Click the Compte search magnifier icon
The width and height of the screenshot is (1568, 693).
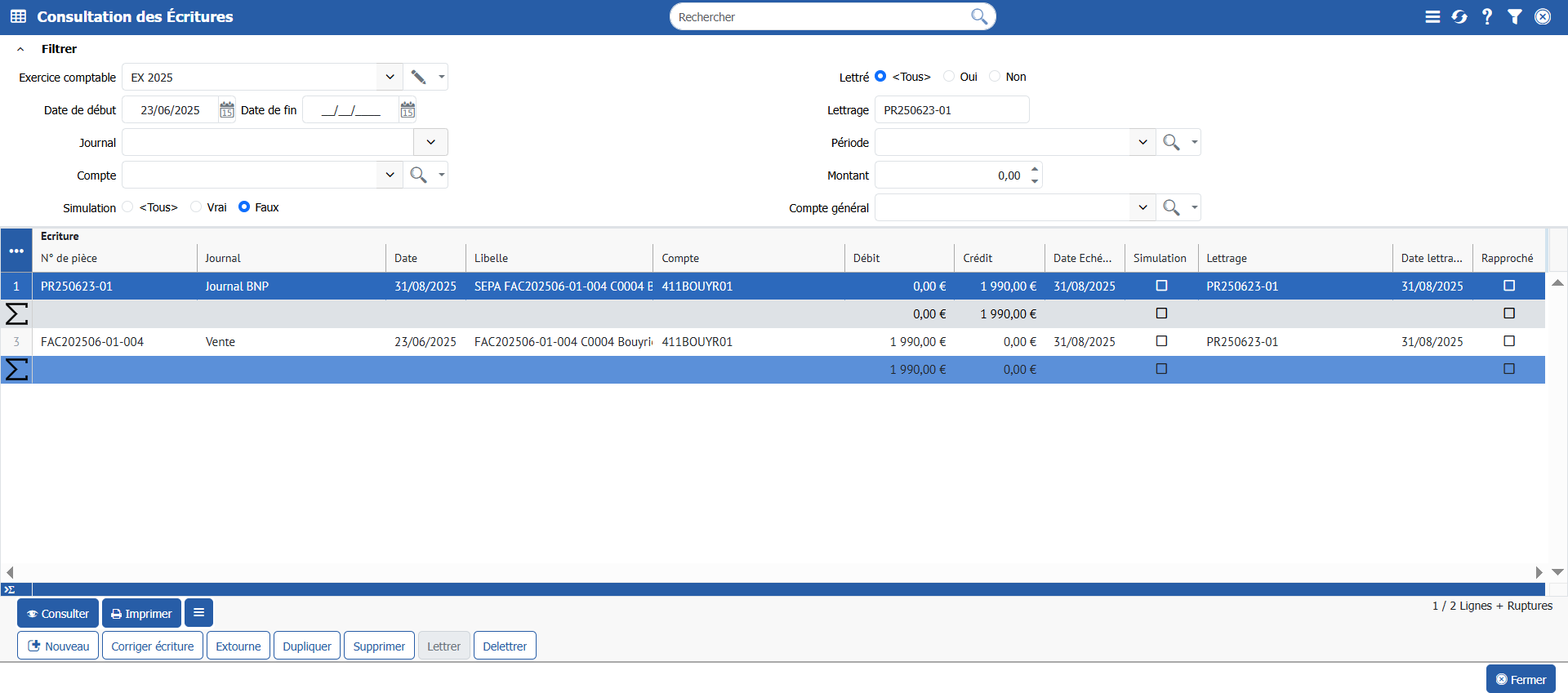tap(418, 175)
